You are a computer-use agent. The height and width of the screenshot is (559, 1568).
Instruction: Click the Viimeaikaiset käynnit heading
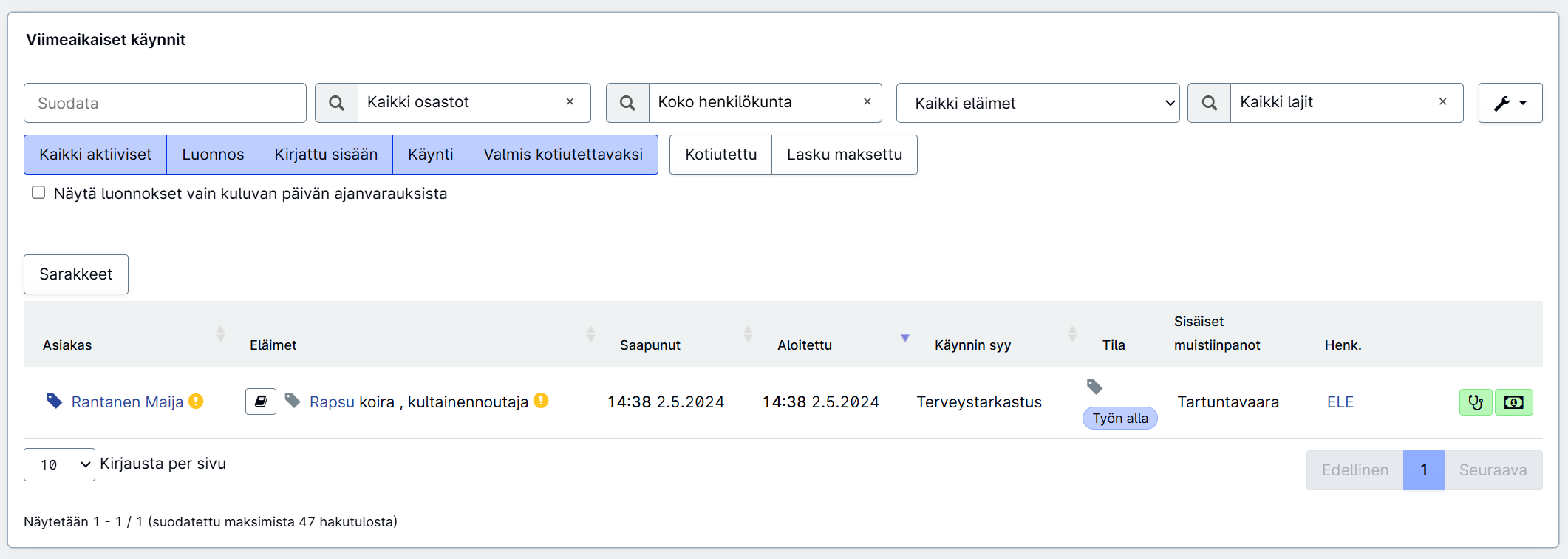pyautogui.click(x=106, y=40)
